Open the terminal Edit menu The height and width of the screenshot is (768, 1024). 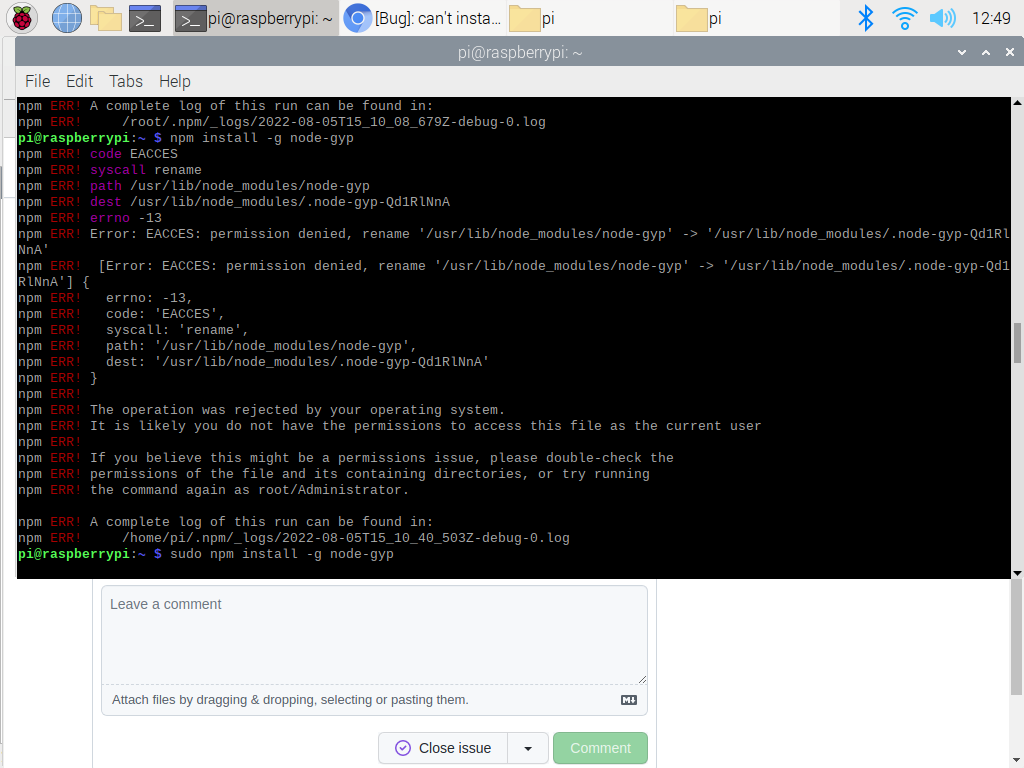point(79,81)
